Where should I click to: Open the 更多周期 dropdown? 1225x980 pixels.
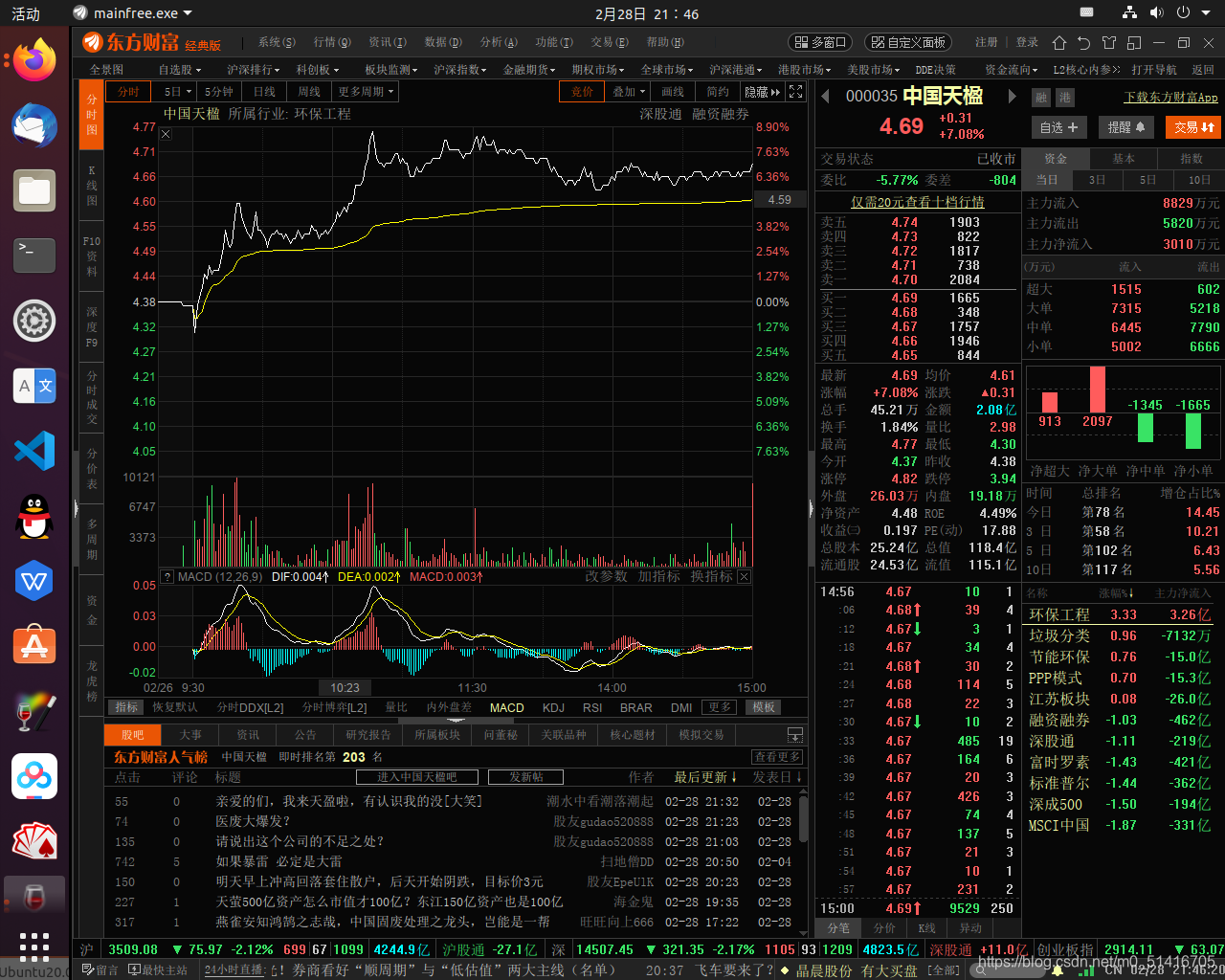coord(366,92)
